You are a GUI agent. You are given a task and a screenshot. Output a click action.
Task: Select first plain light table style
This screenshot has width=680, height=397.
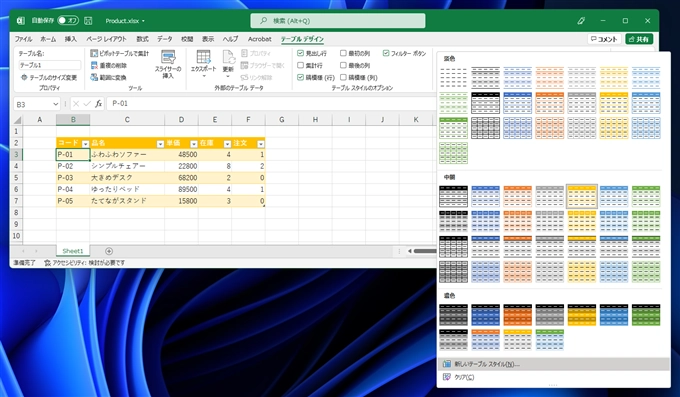click(x=453, y=78)
